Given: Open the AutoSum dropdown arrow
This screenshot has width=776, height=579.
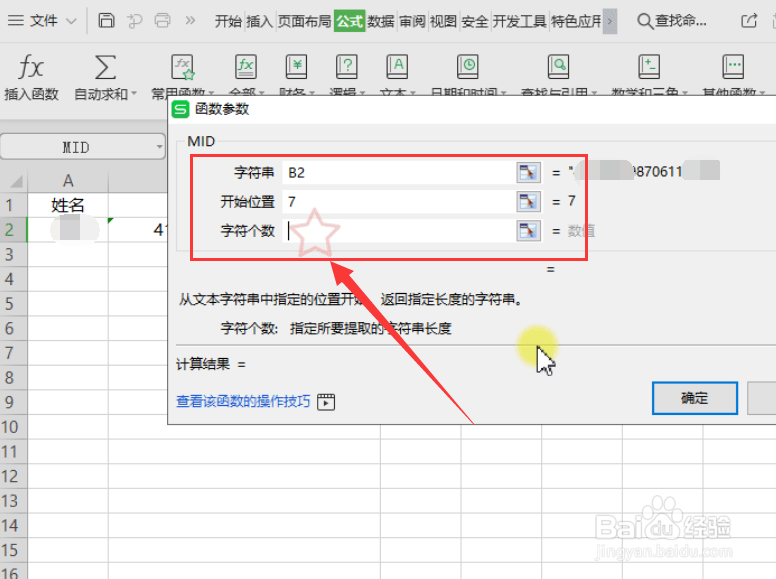Looking at the screenshot, I should coord(134,93).
